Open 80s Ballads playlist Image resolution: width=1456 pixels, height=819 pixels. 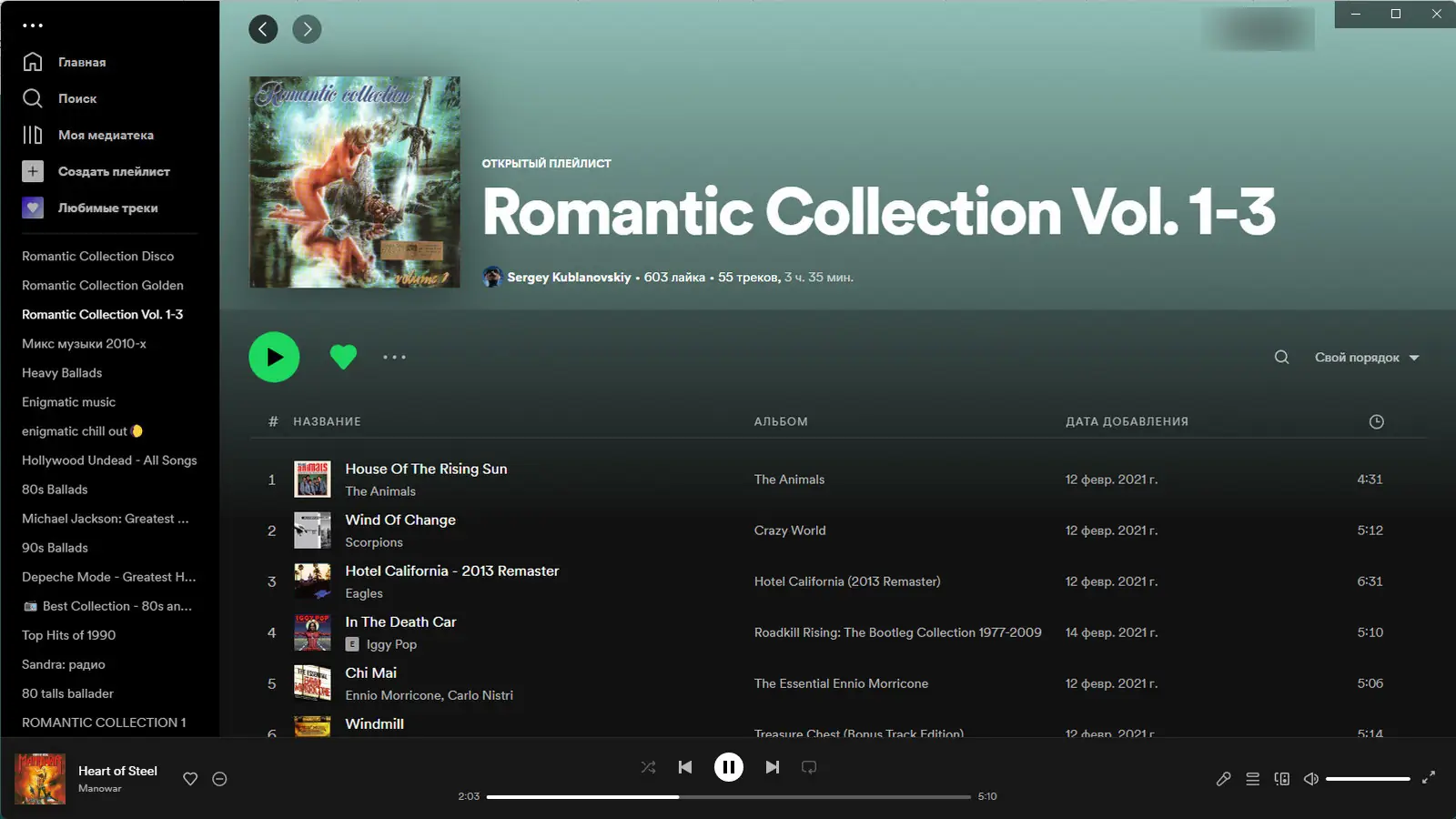click(55, 490)
